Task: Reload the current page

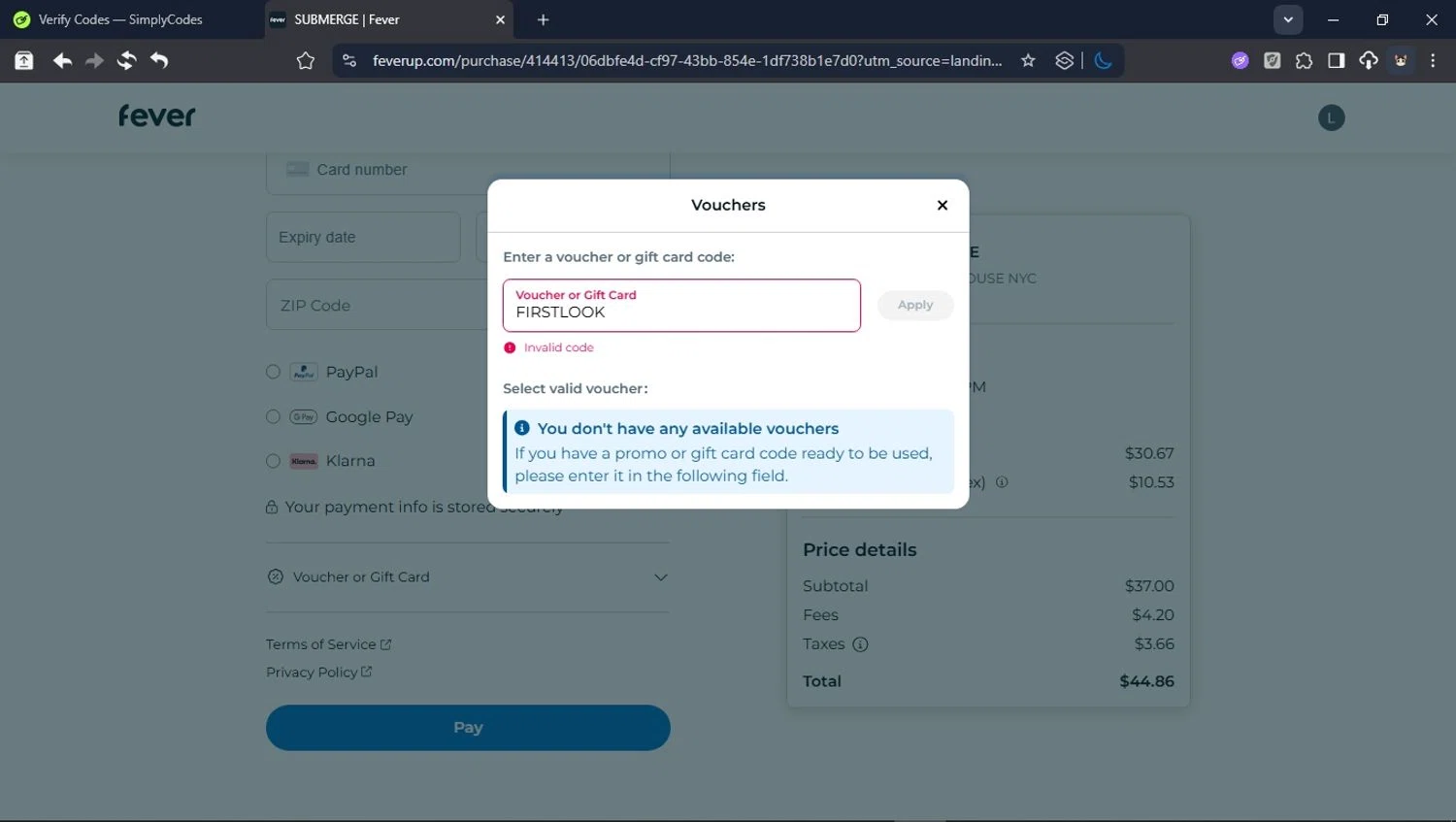Action: point(126,60)
